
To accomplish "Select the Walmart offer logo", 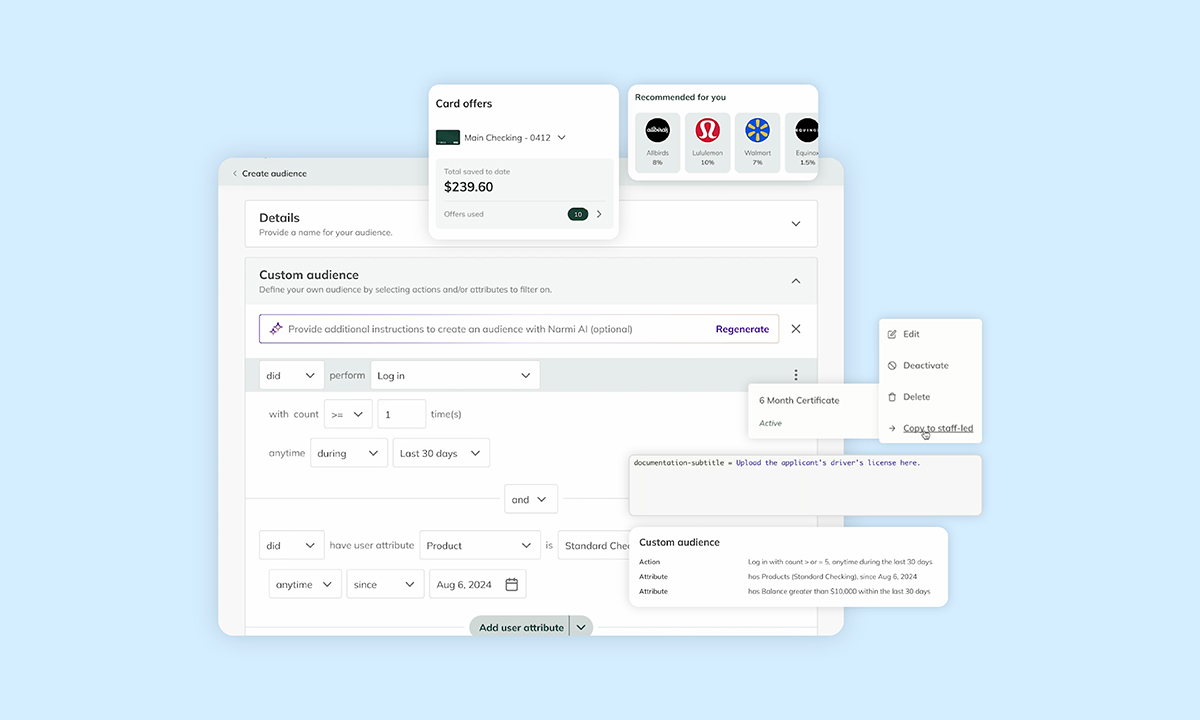I will pyautogui.click(x=757, y=130).
